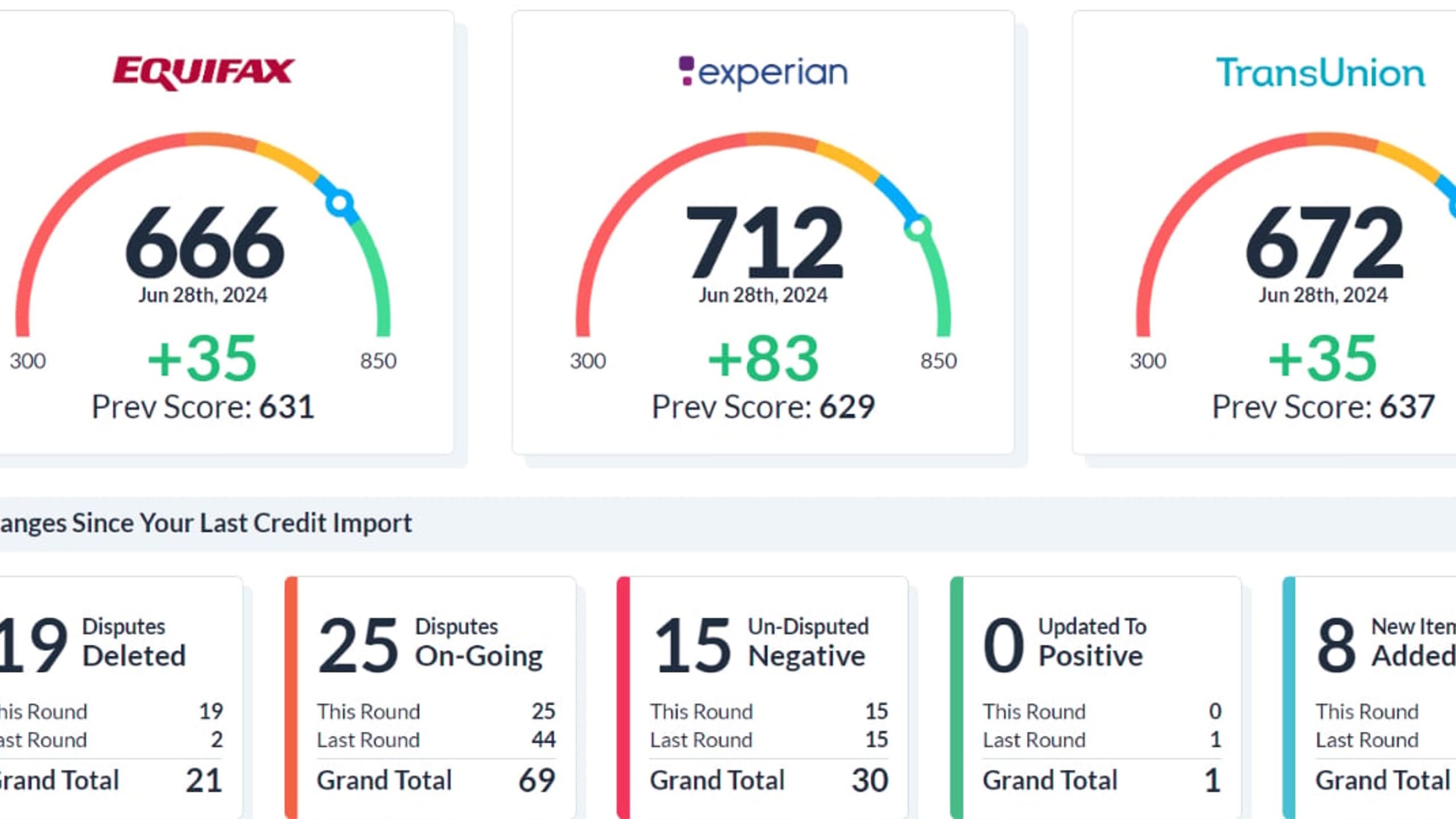Click the Changes Since Your Last Credit Import heading
Screen dimensions: 1456x819
(x=206, y=523)
